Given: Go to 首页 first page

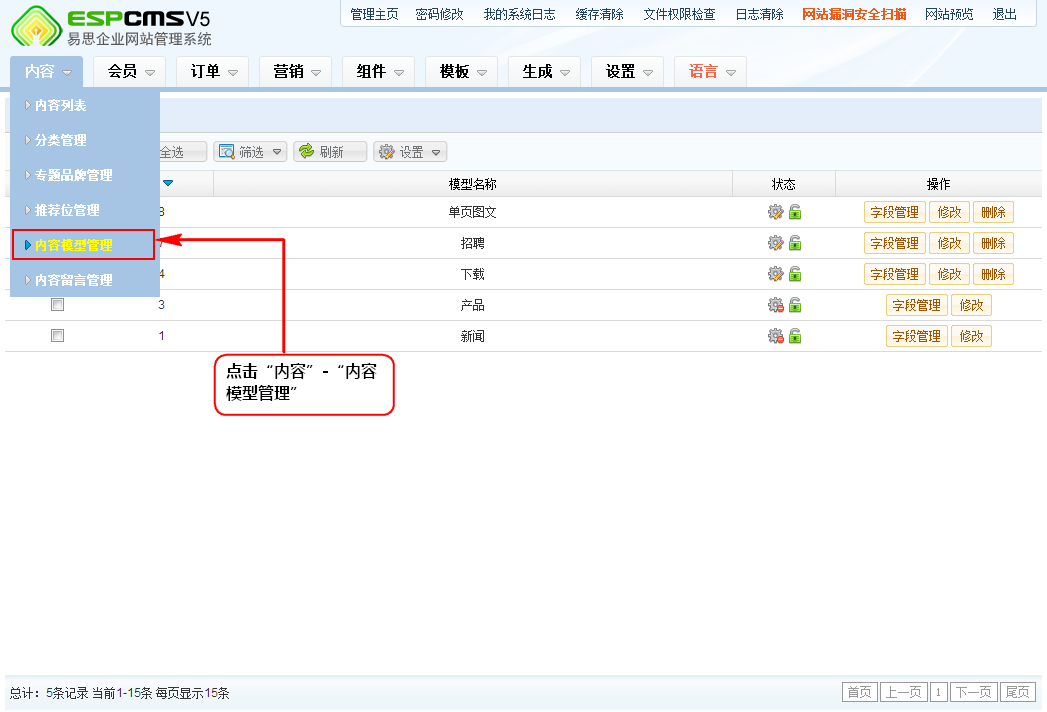Looking at the screenshot, I should click(859, 692).
